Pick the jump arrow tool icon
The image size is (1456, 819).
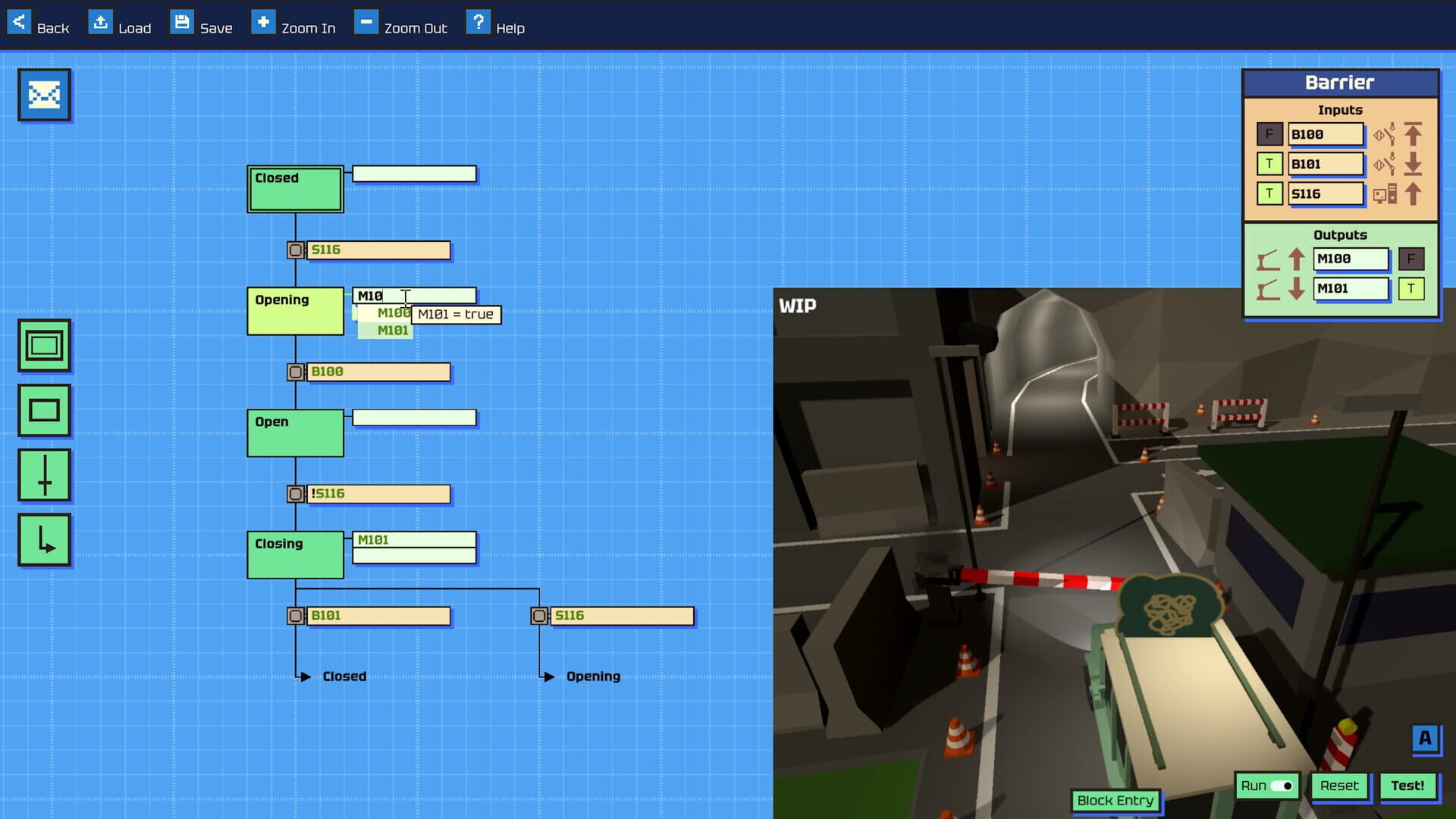click(44, 540)
